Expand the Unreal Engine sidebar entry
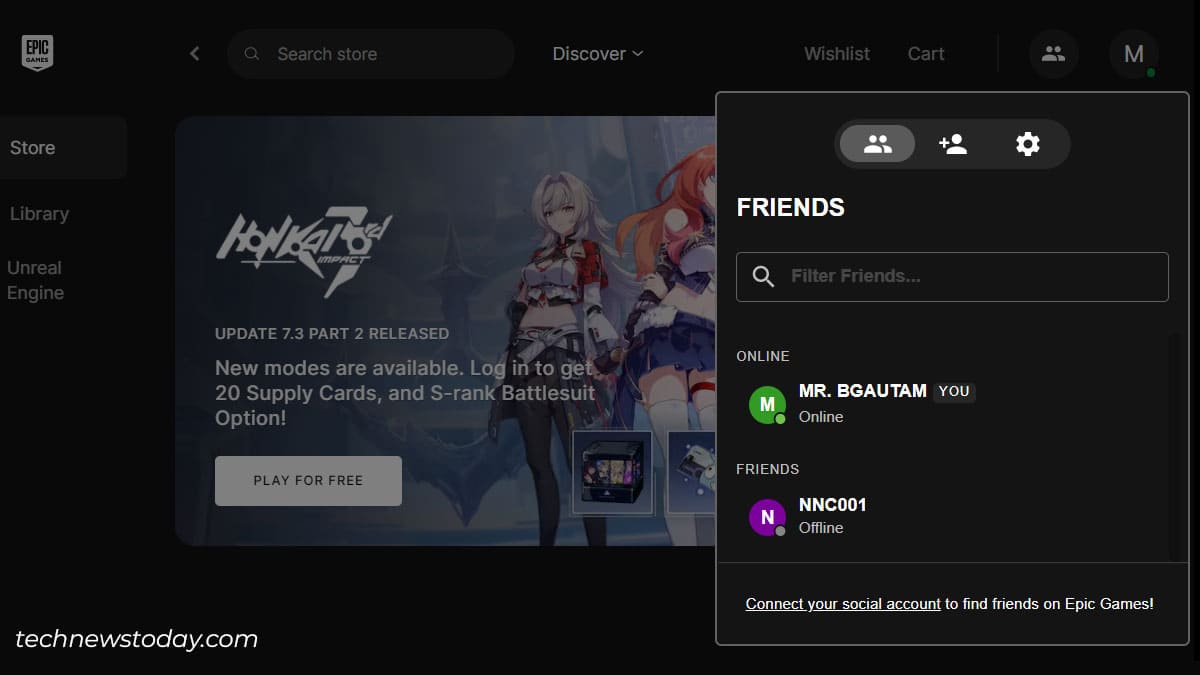 pos(35,280)
